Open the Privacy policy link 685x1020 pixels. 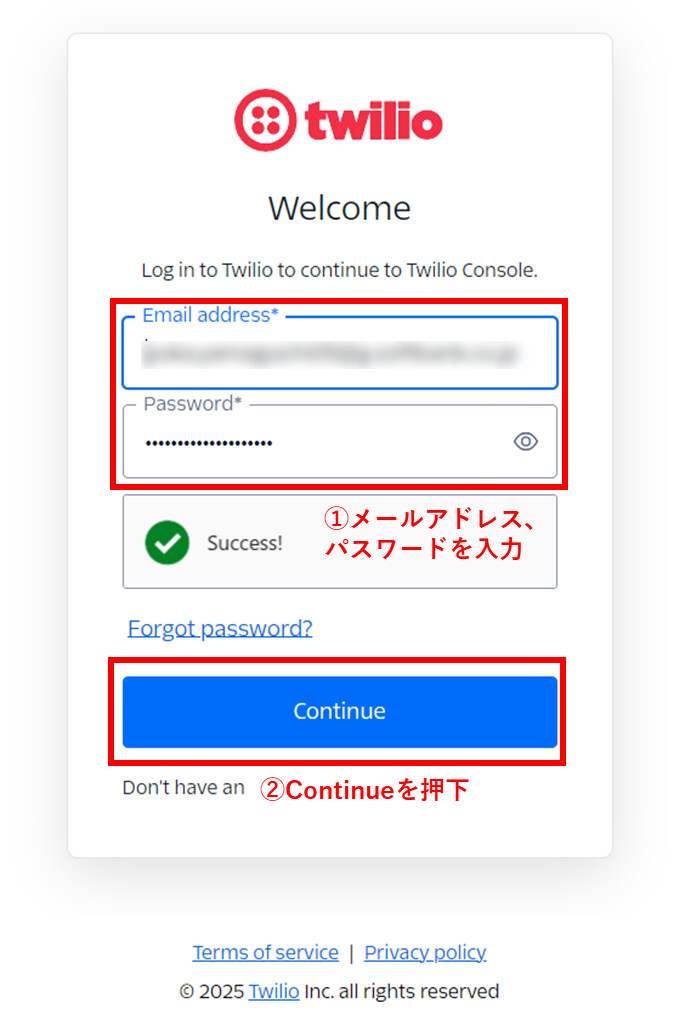[425, 952]
